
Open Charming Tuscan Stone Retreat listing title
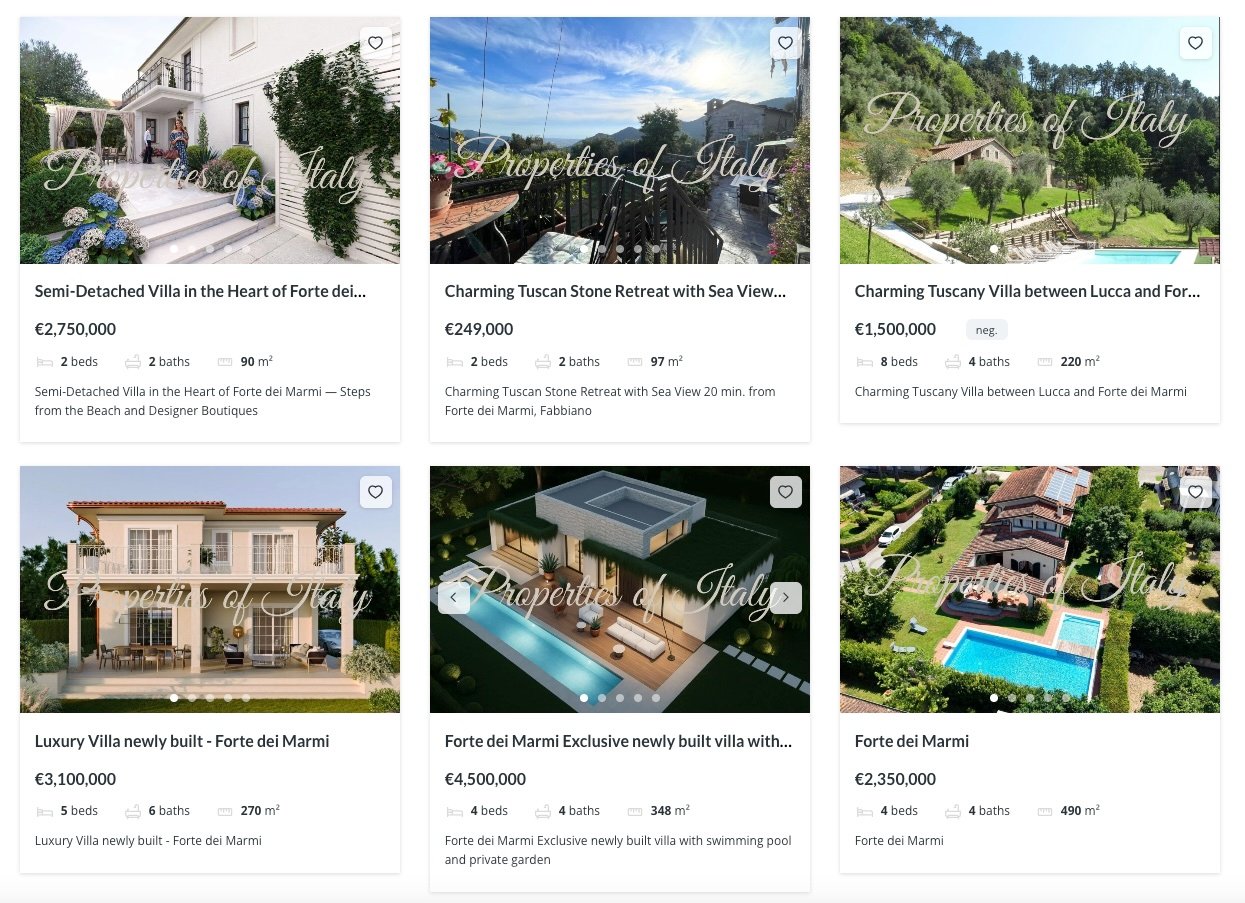coord(615,292)
